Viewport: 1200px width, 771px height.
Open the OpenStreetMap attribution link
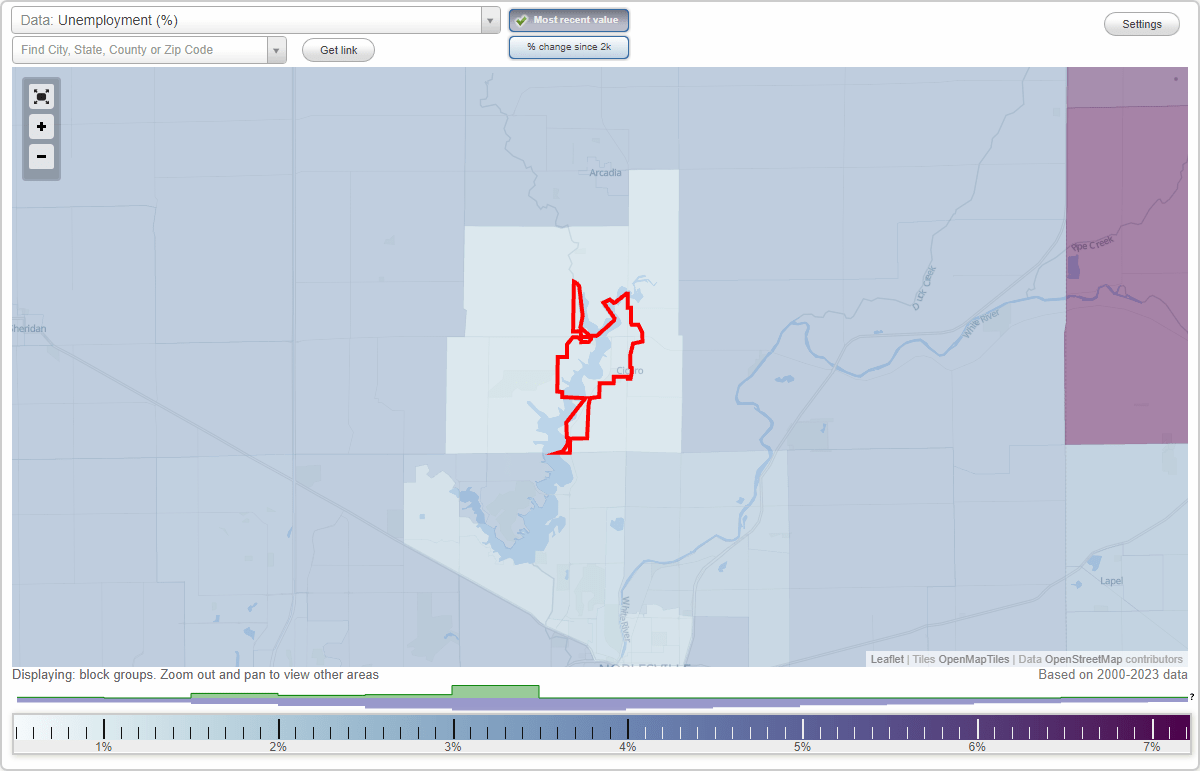pos(1083,659)
